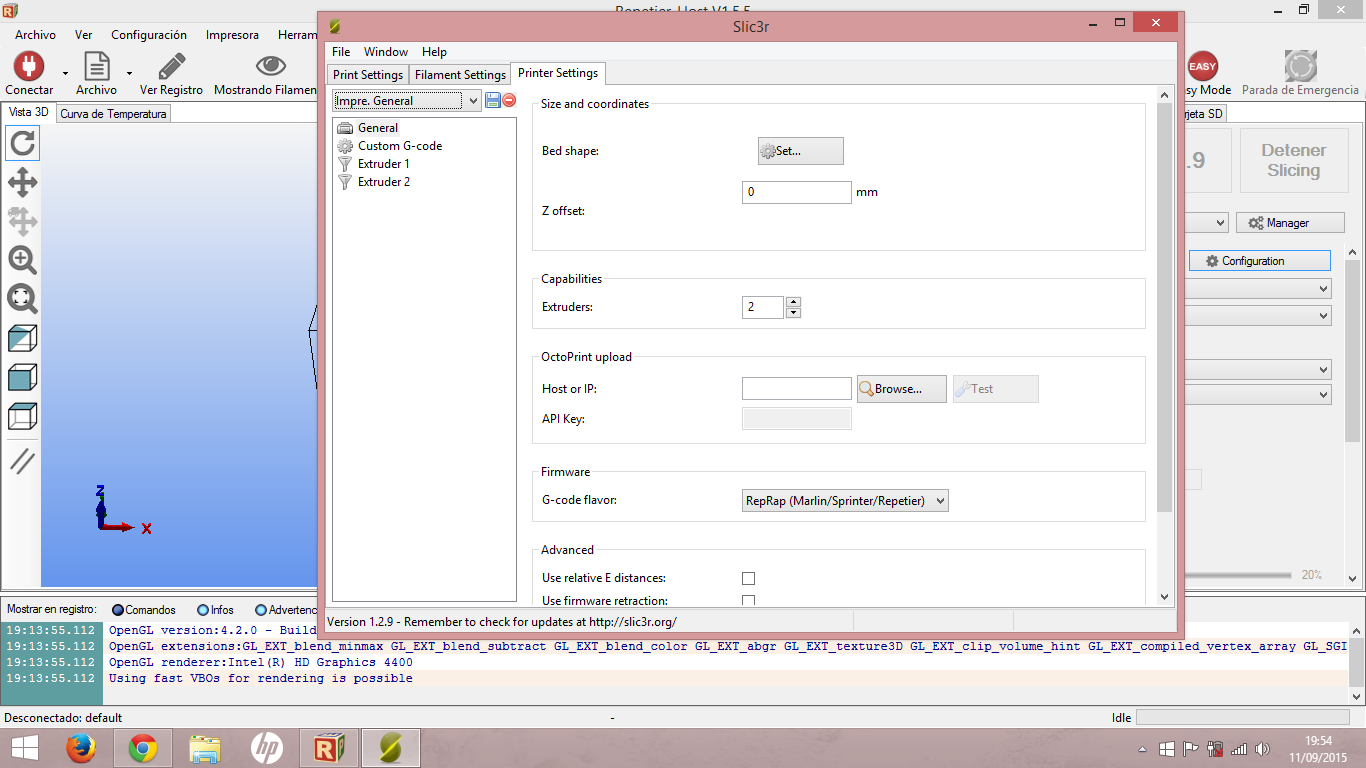Image resolution: width=1366 pixels, height=768 pixels.
Task: Select the move view arrows tool
Action: 22,182
